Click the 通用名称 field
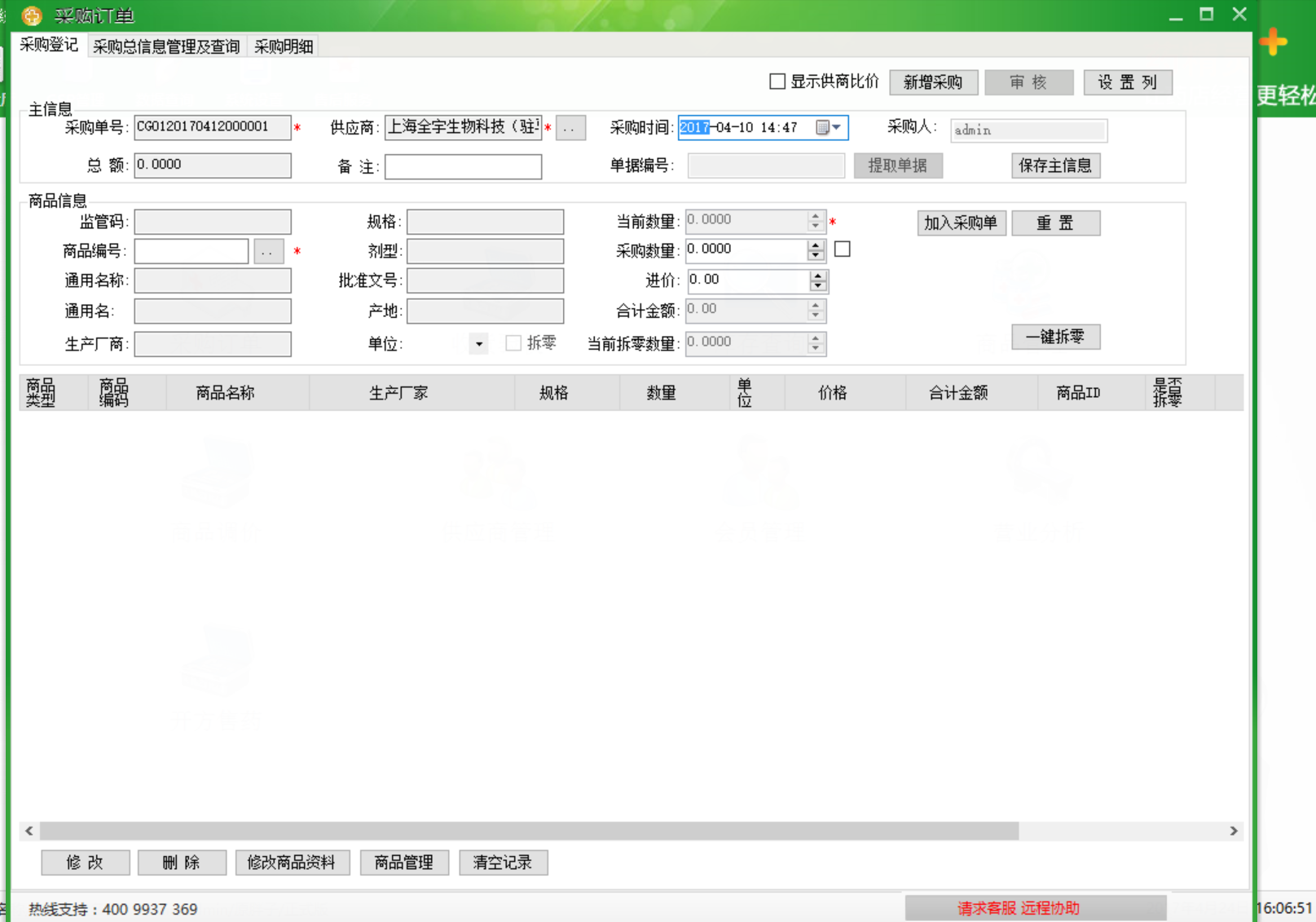1316x922 pixels. click(213, 280)
